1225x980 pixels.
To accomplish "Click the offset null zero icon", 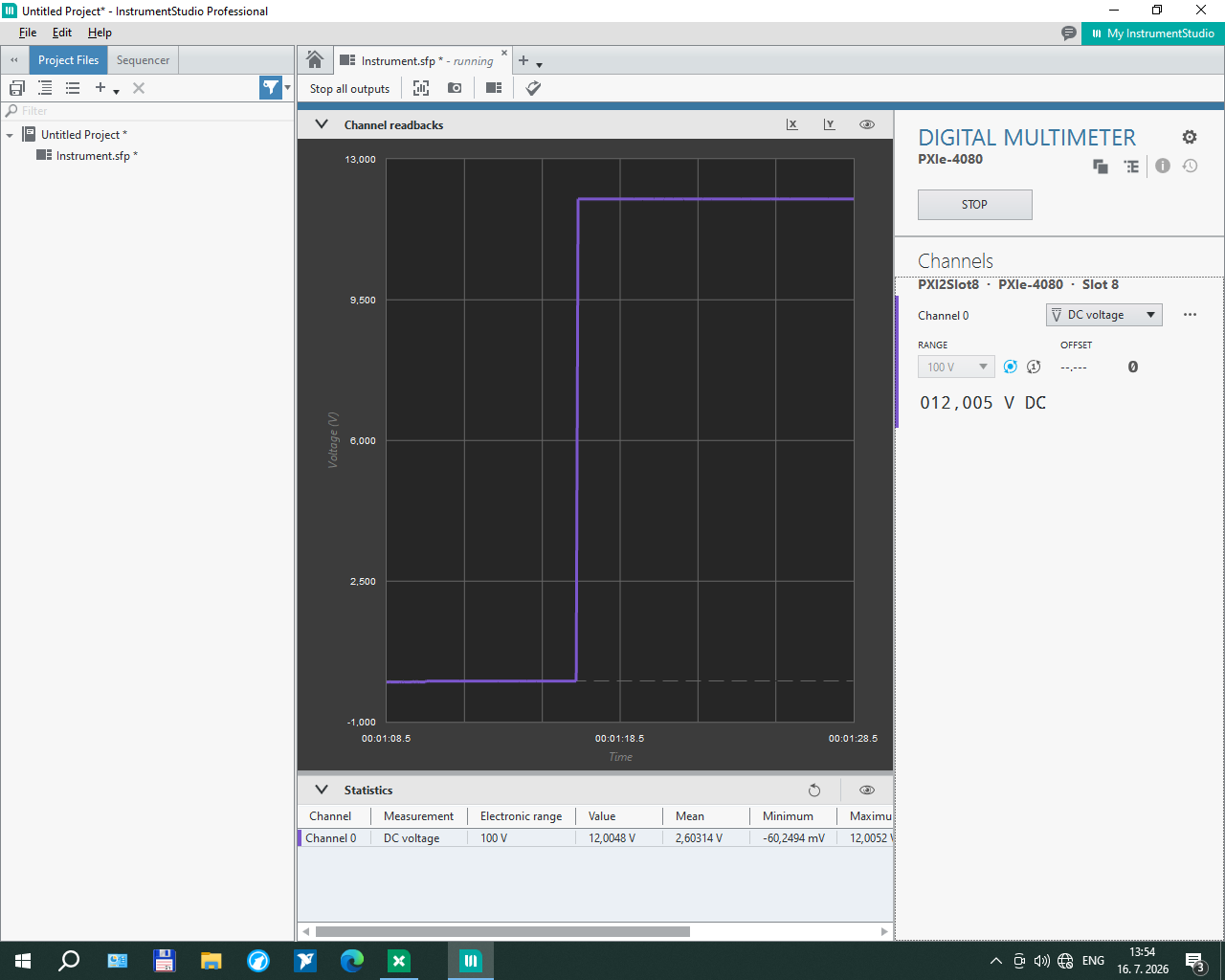I will click(x=1133, y=367).
